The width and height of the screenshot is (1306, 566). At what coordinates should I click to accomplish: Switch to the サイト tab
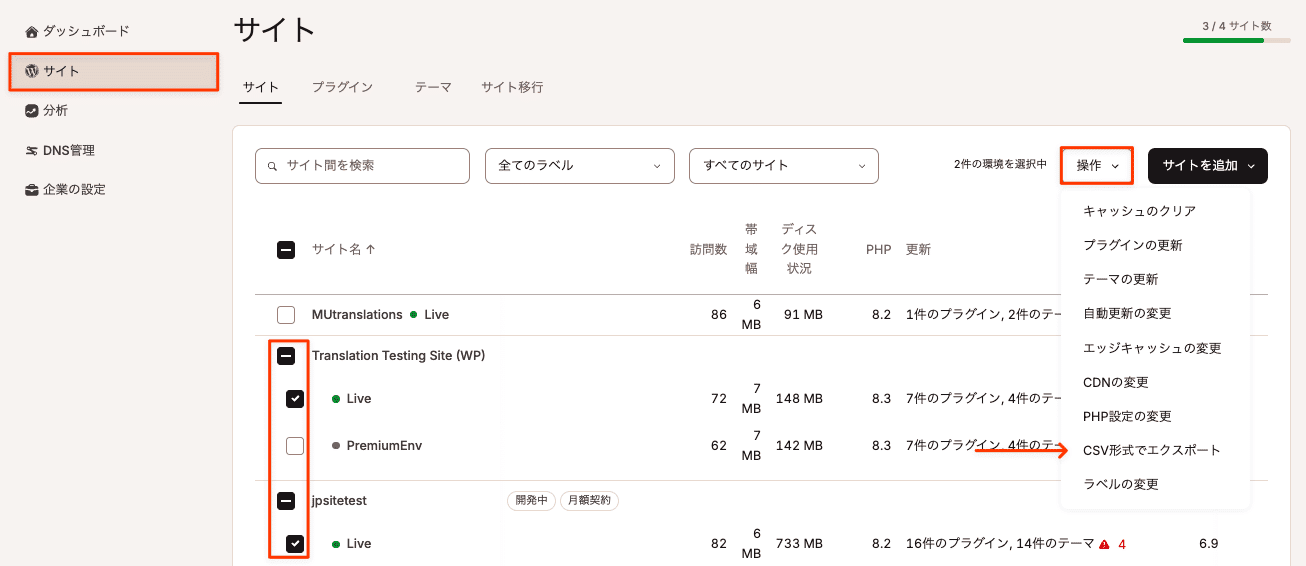click(261, 87)
